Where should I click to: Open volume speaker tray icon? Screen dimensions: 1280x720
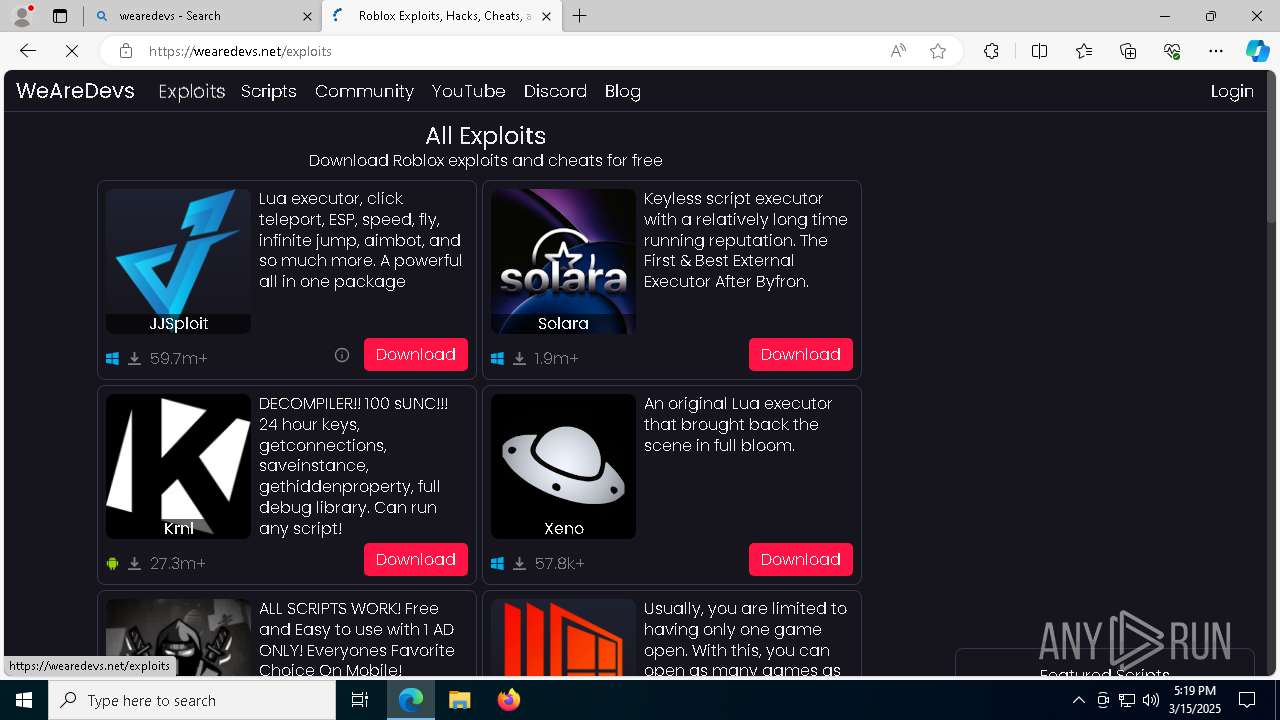(1151, 700)
